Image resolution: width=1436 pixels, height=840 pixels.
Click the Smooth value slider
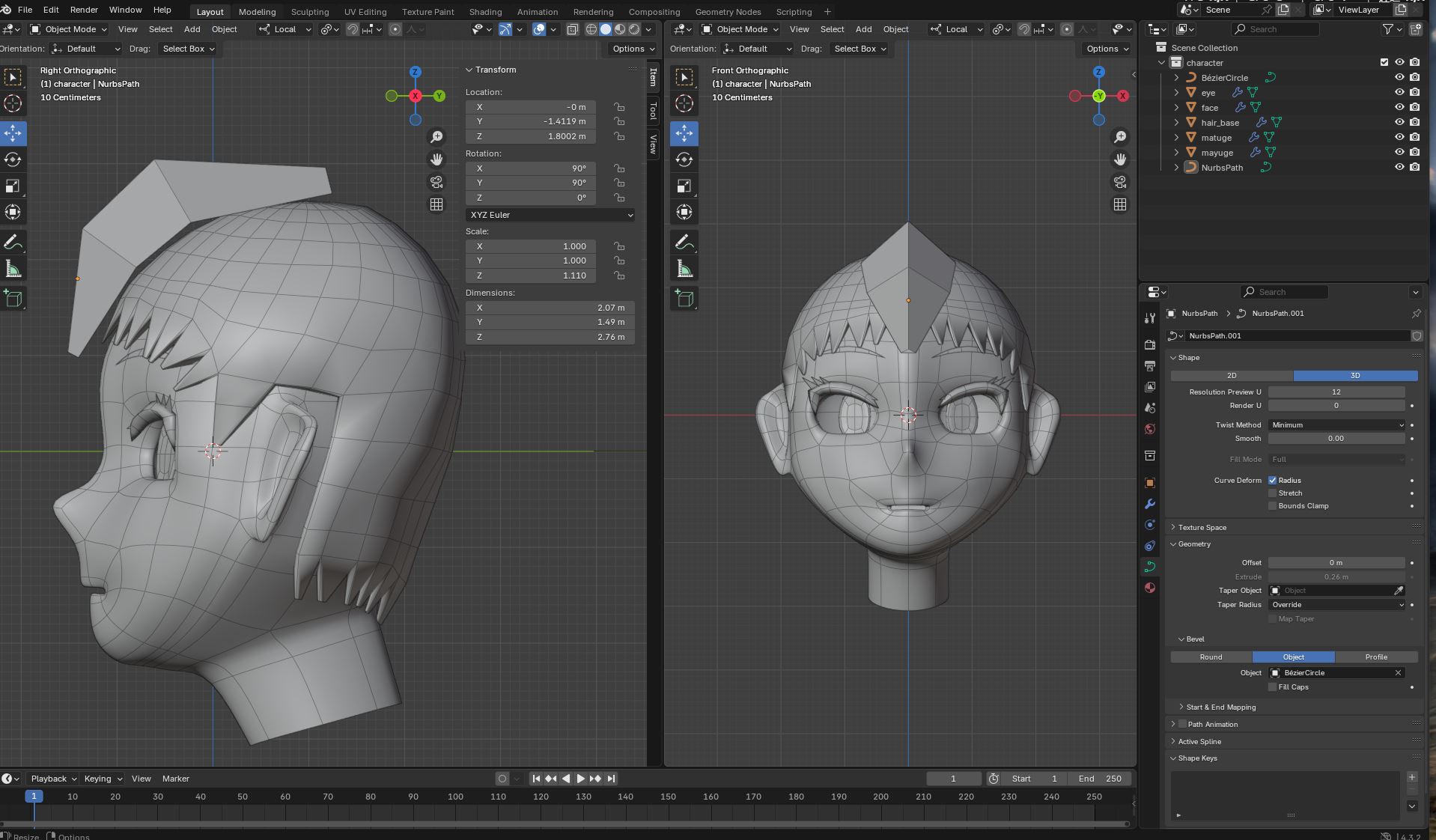1336,439
